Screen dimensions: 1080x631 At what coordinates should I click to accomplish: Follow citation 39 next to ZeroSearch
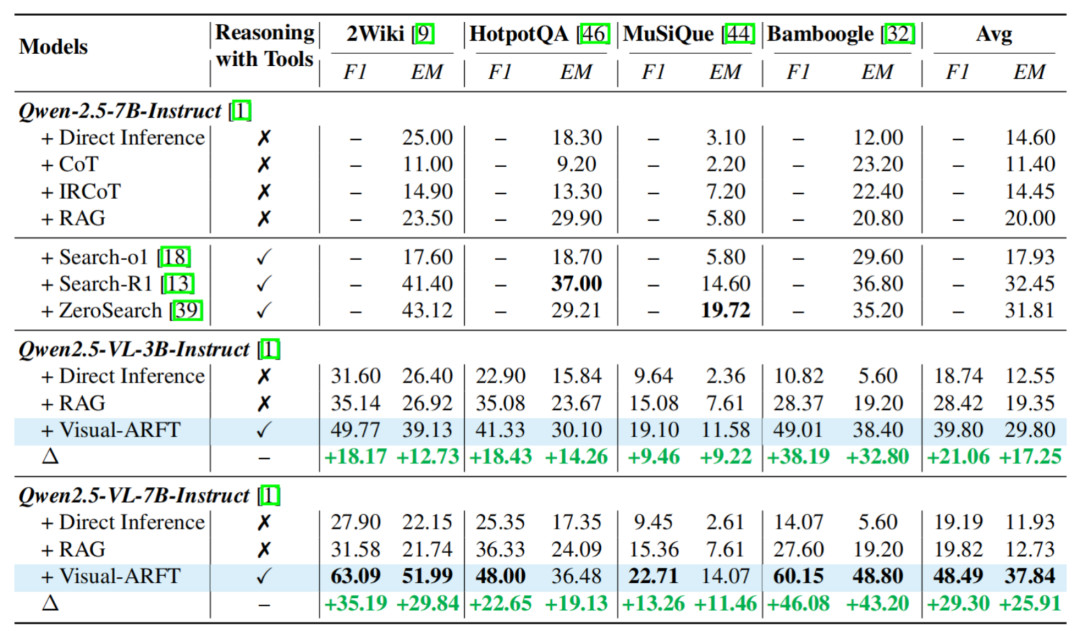(x=186, y=310)
